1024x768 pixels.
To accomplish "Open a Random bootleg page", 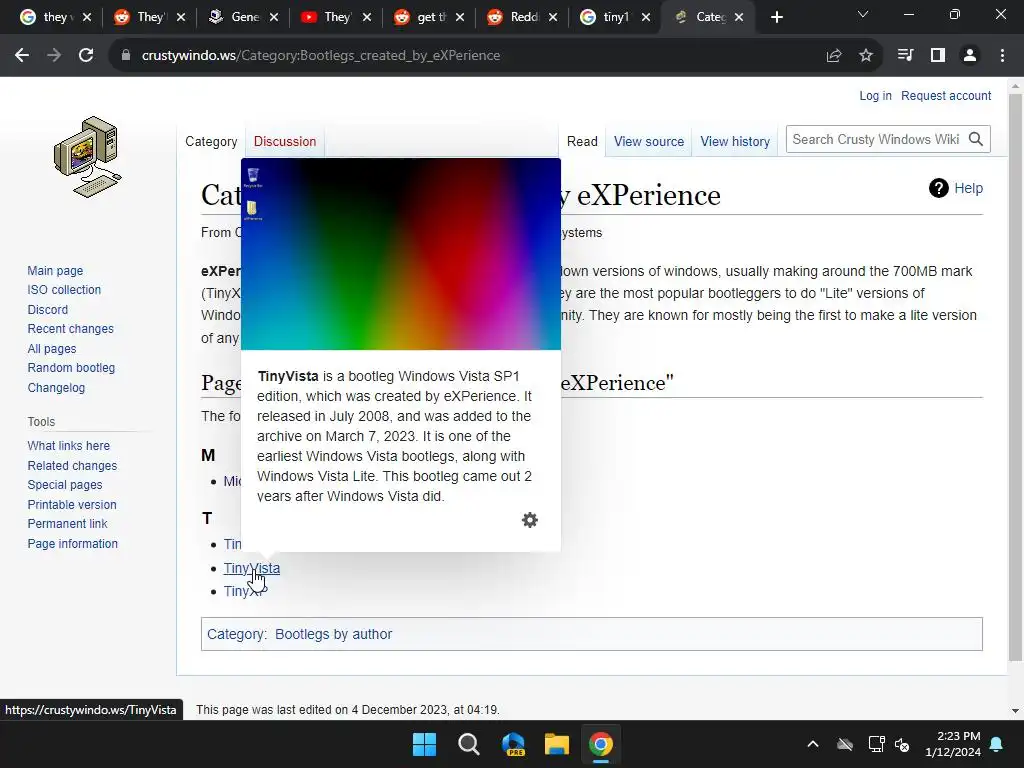I will [x=71, y=368].
